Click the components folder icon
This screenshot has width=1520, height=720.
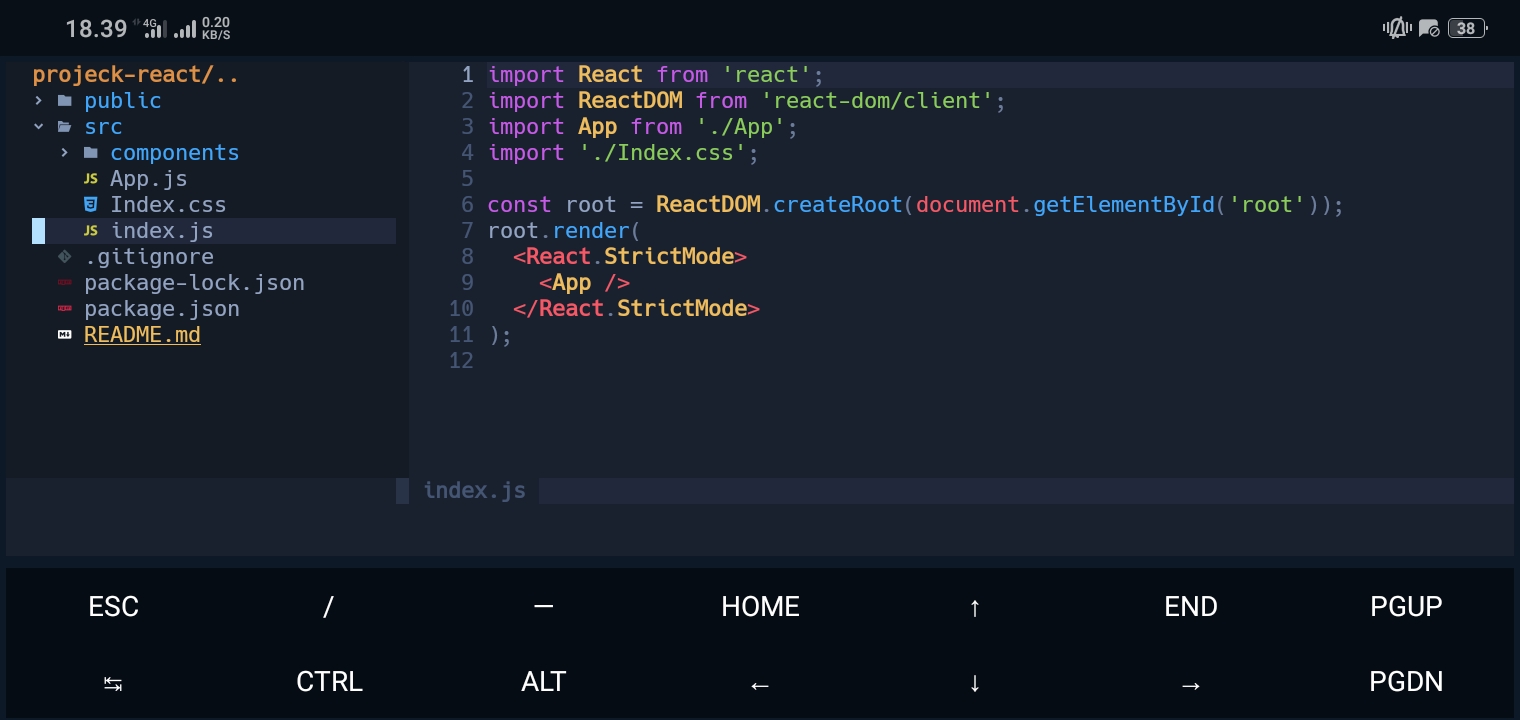click(x=91, y=153)
